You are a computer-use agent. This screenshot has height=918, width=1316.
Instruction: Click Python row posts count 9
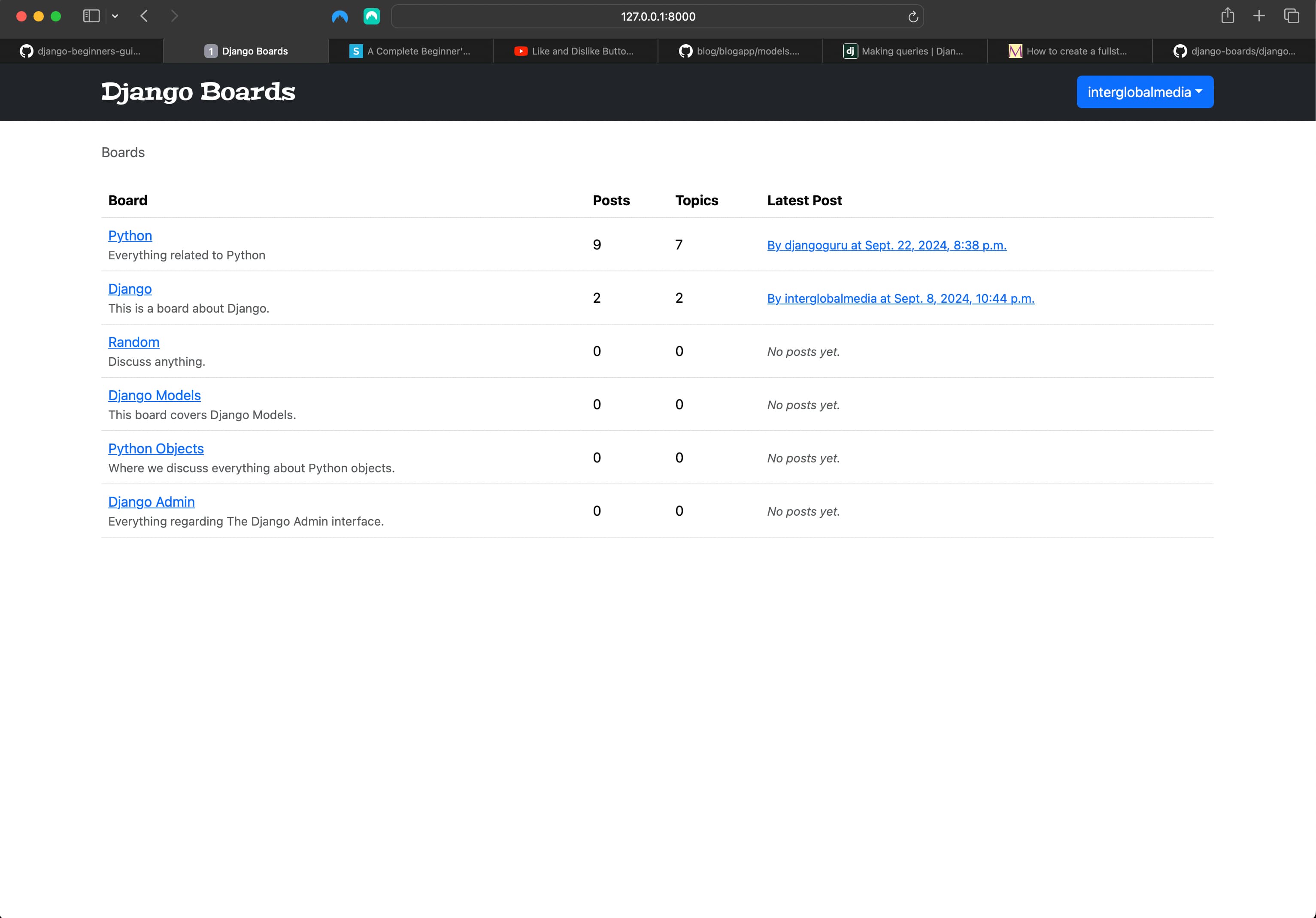[597, 245]
